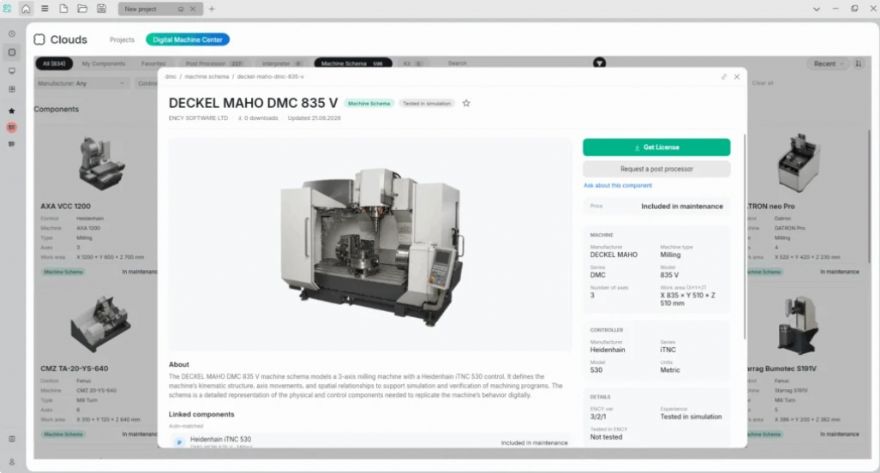The height and width of the screenshot is (473, 880).
Task: Open Ask about this component link
Action: pyautogui.click(x=618, y=185)
